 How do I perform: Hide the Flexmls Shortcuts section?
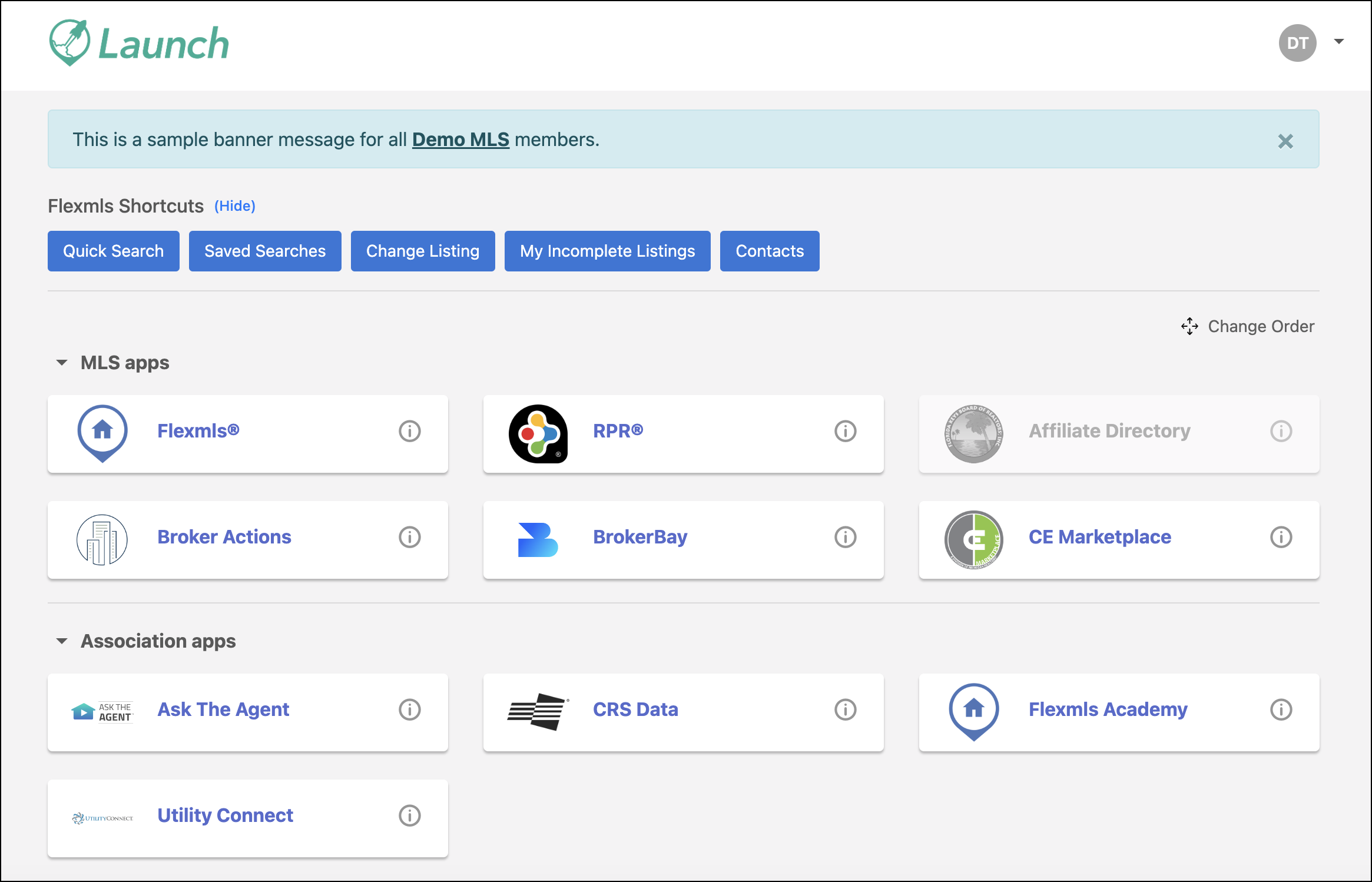[235, 206]
